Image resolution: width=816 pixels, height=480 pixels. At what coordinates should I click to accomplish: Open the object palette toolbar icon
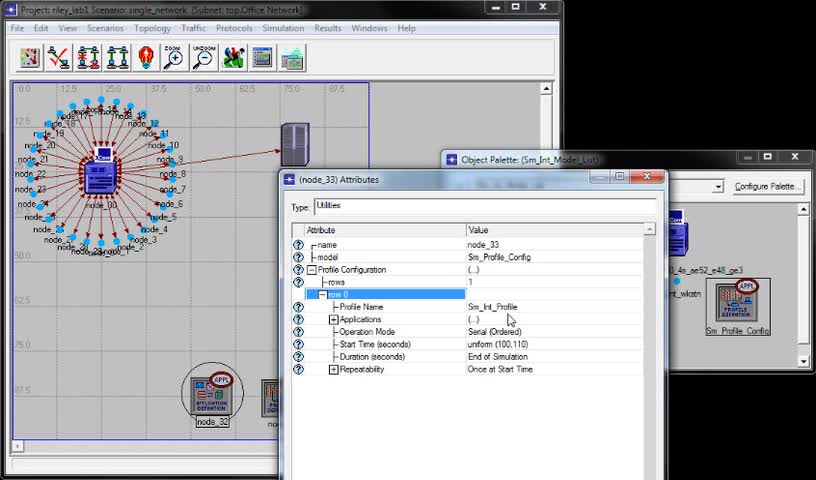30,58
